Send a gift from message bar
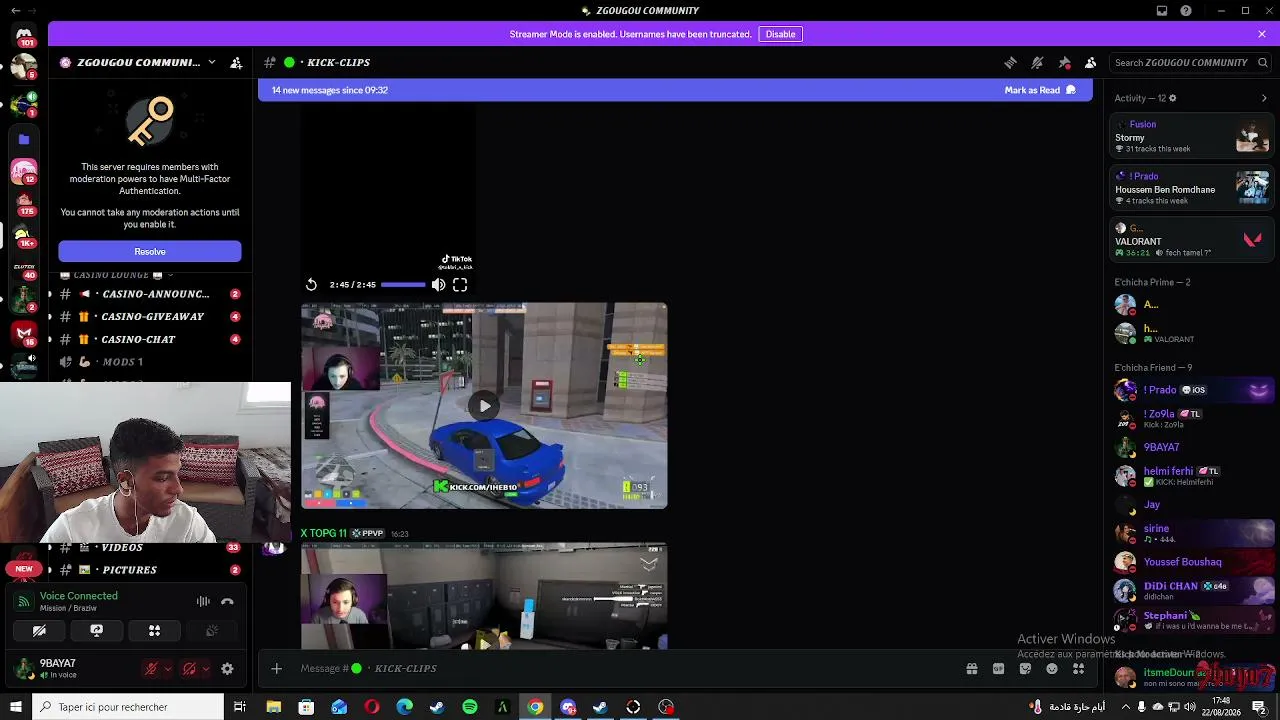 pyautogui.click(x=972, y=668)
